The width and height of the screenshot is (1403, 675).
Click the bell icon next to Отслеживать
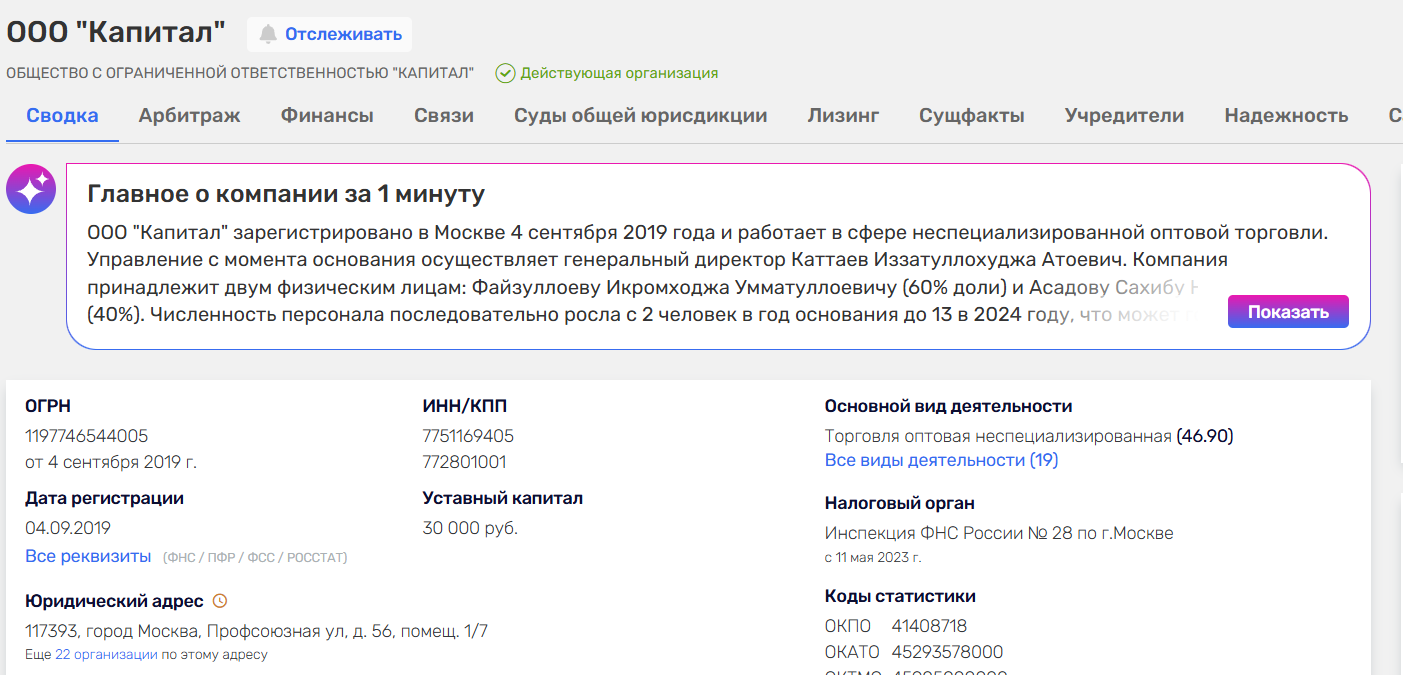(267, 34)
